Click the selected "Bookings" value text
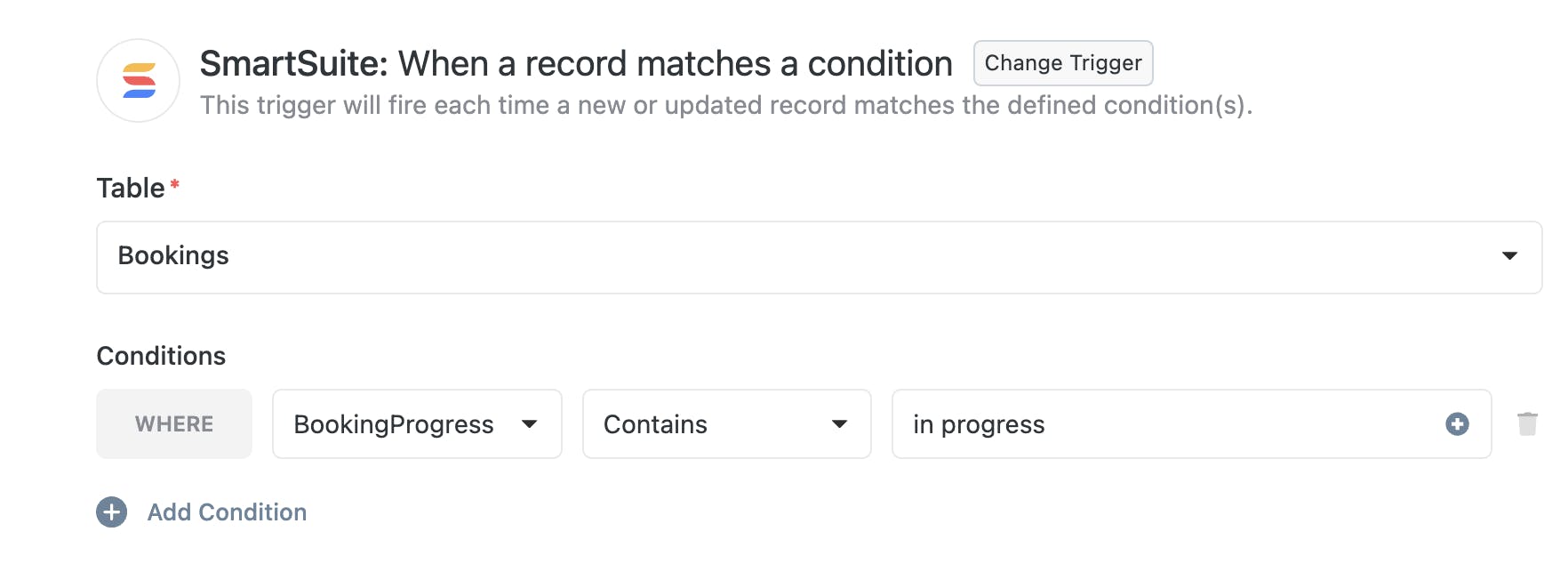Screen dimensions: 1568x580 tap(173, 256)
